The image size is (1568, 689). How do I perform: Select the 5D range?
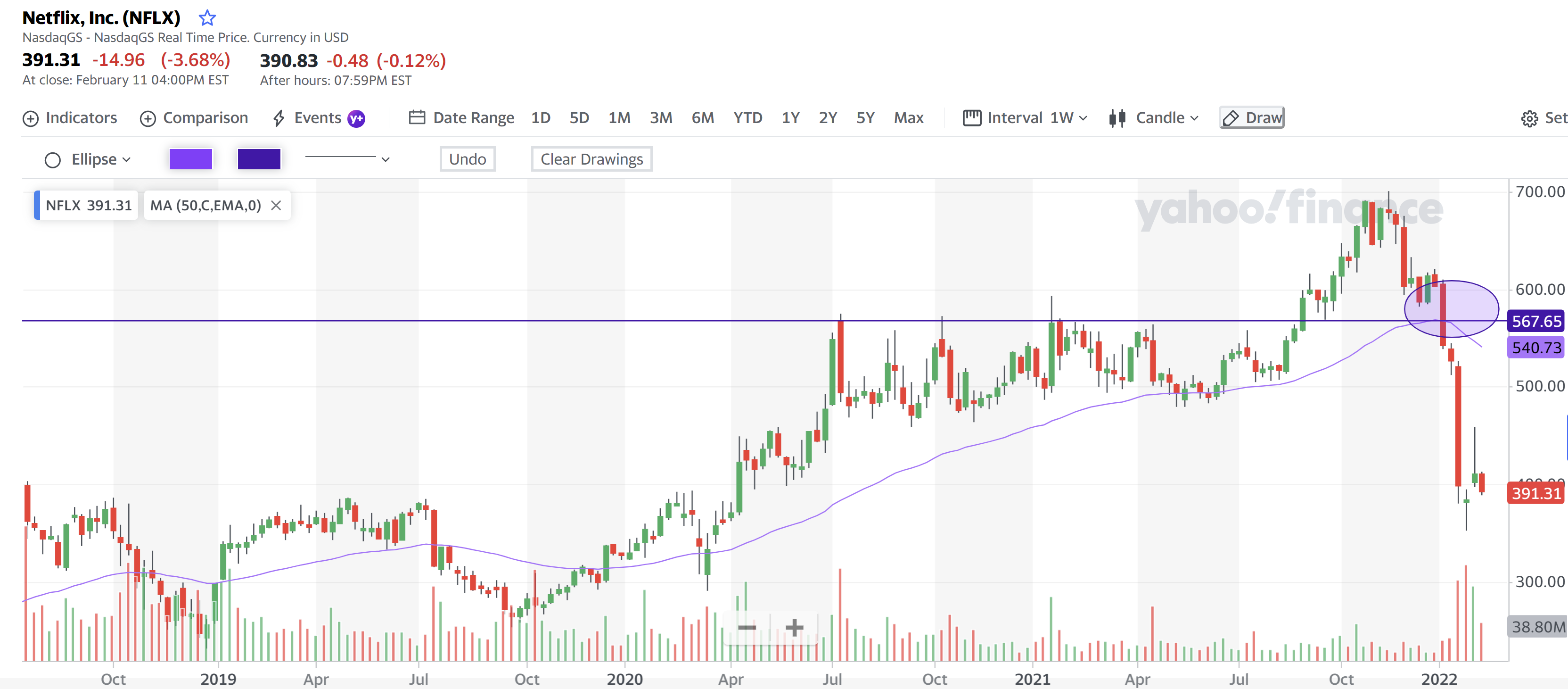pyautogui.click(x=579, y=117)
